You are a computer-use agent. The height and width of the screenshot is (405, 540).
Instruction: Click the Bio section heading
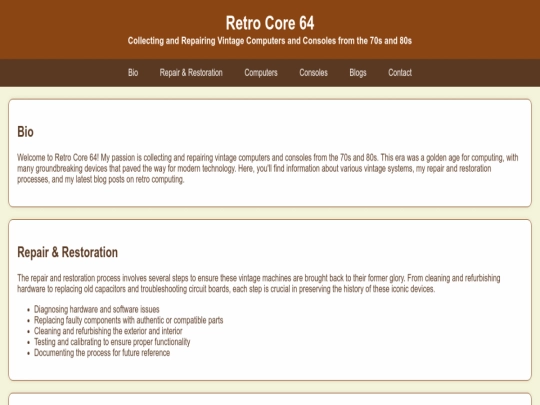pos(25,132)
